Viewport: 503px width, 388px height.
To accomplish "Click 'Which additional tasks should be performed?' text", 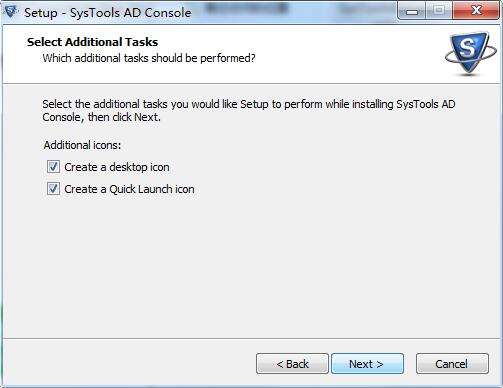I will point(149,58).
